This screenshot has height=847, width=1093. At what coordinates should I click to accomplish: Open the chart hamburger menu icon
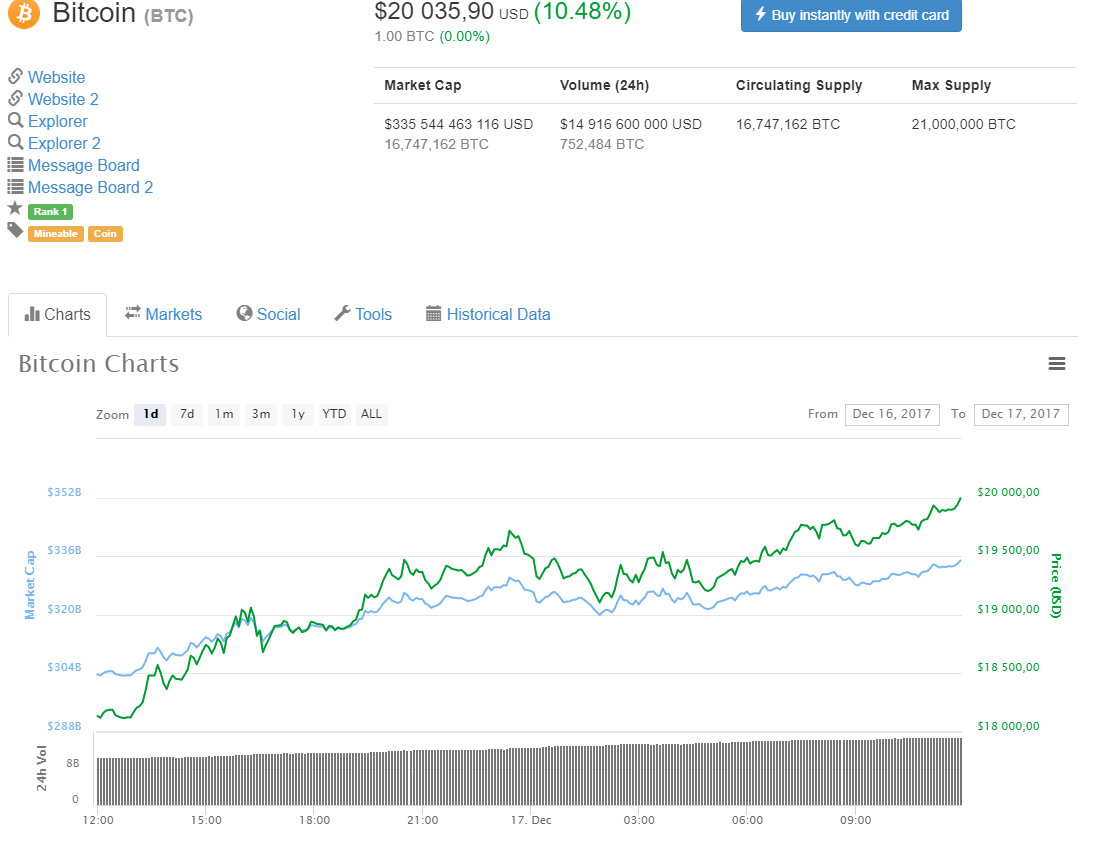coord(1056,364)
